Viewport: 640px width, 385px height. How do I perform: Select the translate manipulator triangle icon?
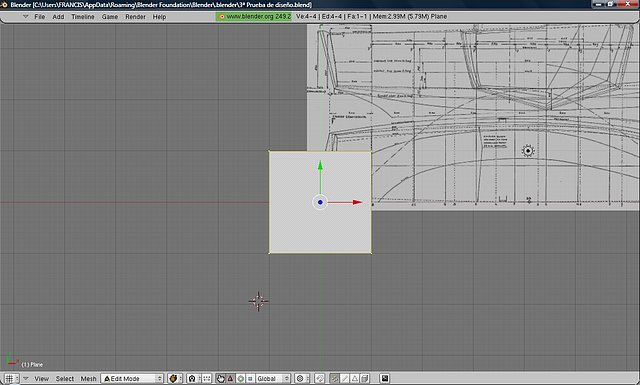pyautogui.click(x=230, y=378)
